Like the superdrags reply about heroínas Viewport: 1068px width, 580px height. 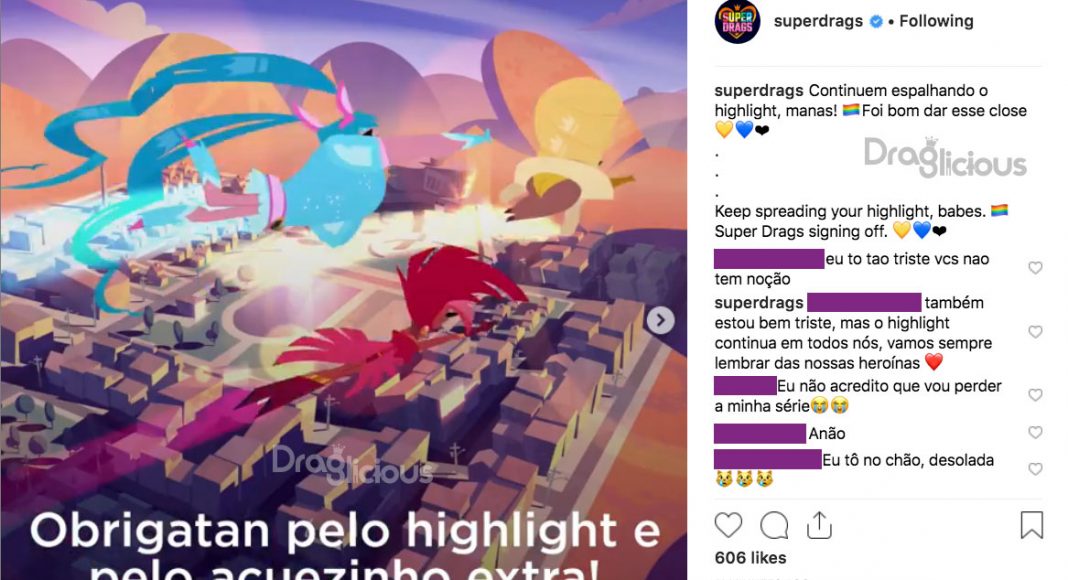(x=1035, y=332)
